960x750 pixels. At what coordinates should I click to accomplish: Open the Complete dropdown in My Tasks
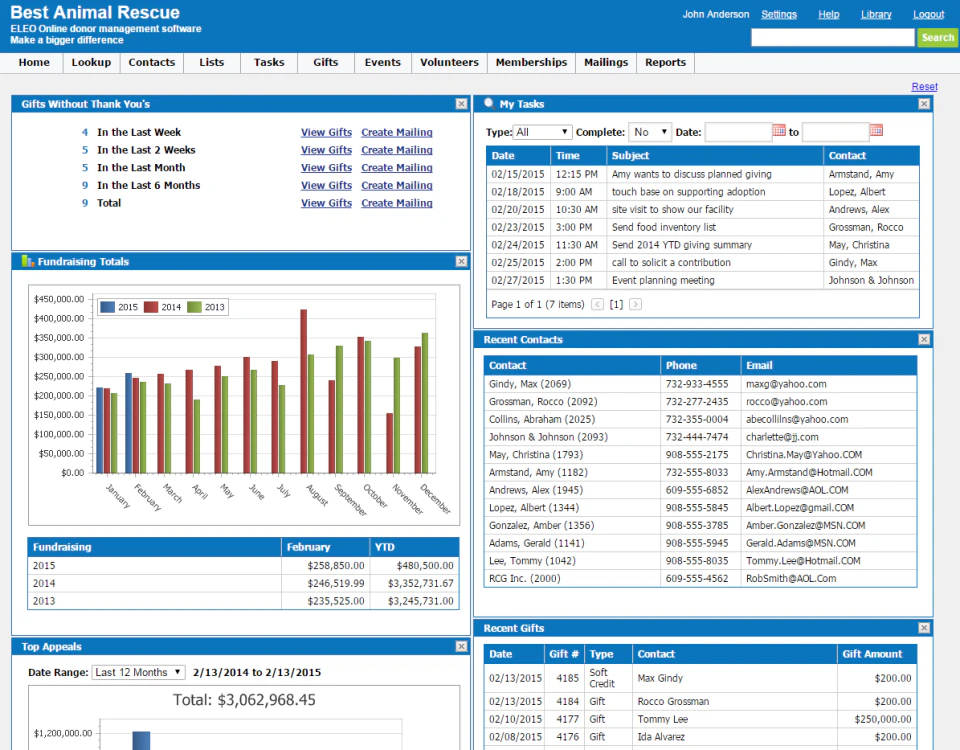[650, 130]
